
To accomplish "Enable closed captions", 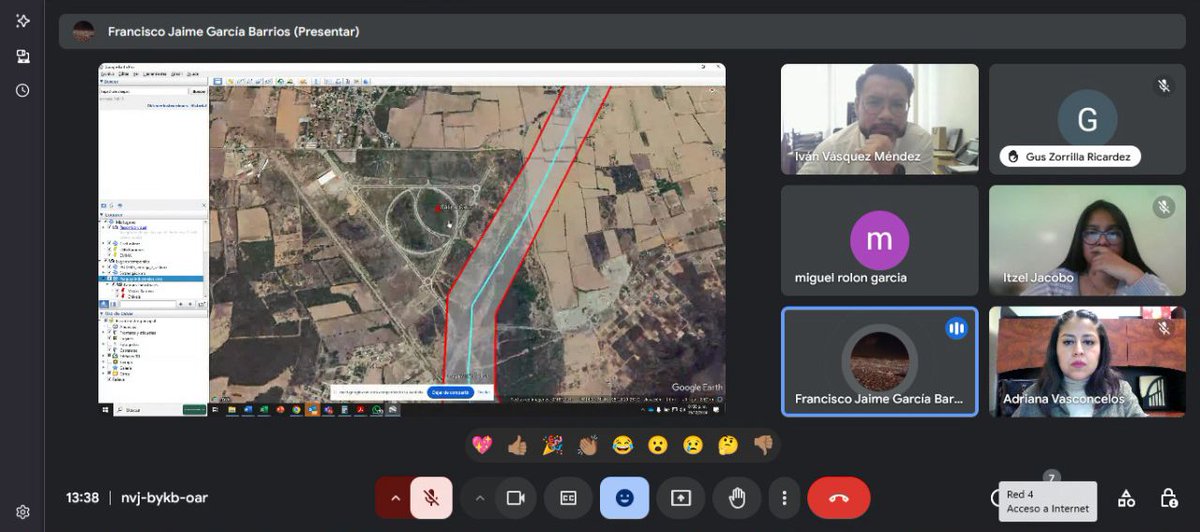I will coord(569,498).
